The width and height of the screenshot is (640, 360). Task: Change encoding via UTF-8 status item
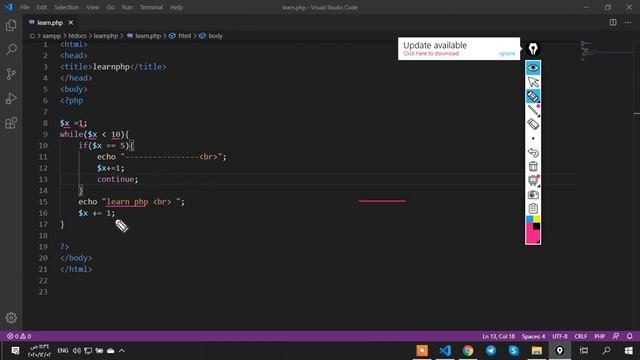pos(560,336)
